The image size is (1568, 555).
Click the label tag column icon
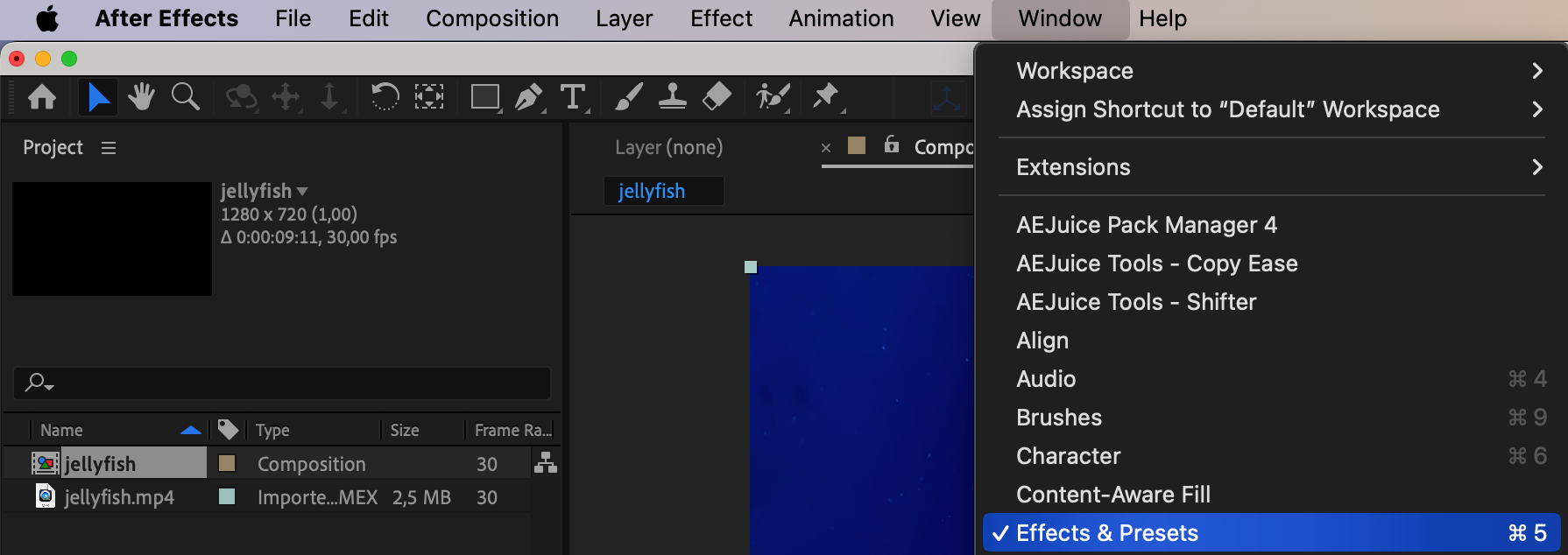click(228, 429)
